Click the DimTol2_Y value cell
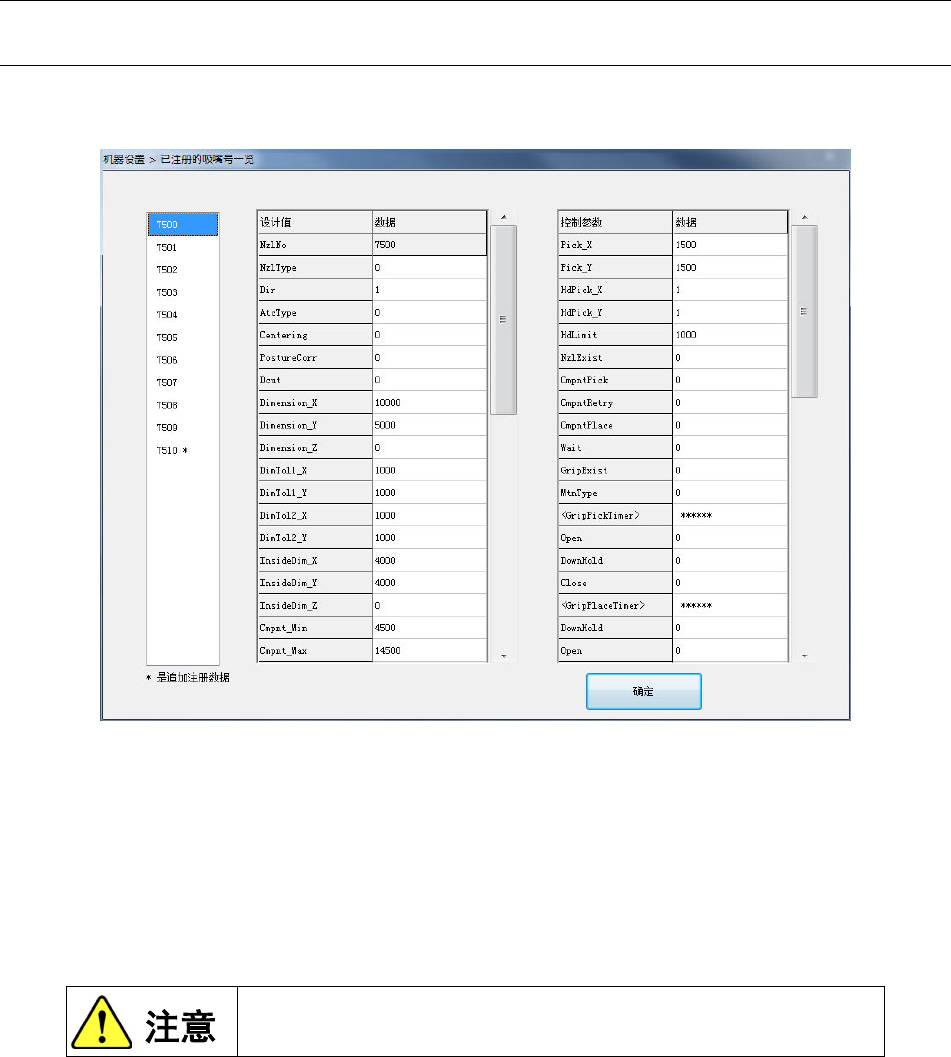 click(429, 538)
